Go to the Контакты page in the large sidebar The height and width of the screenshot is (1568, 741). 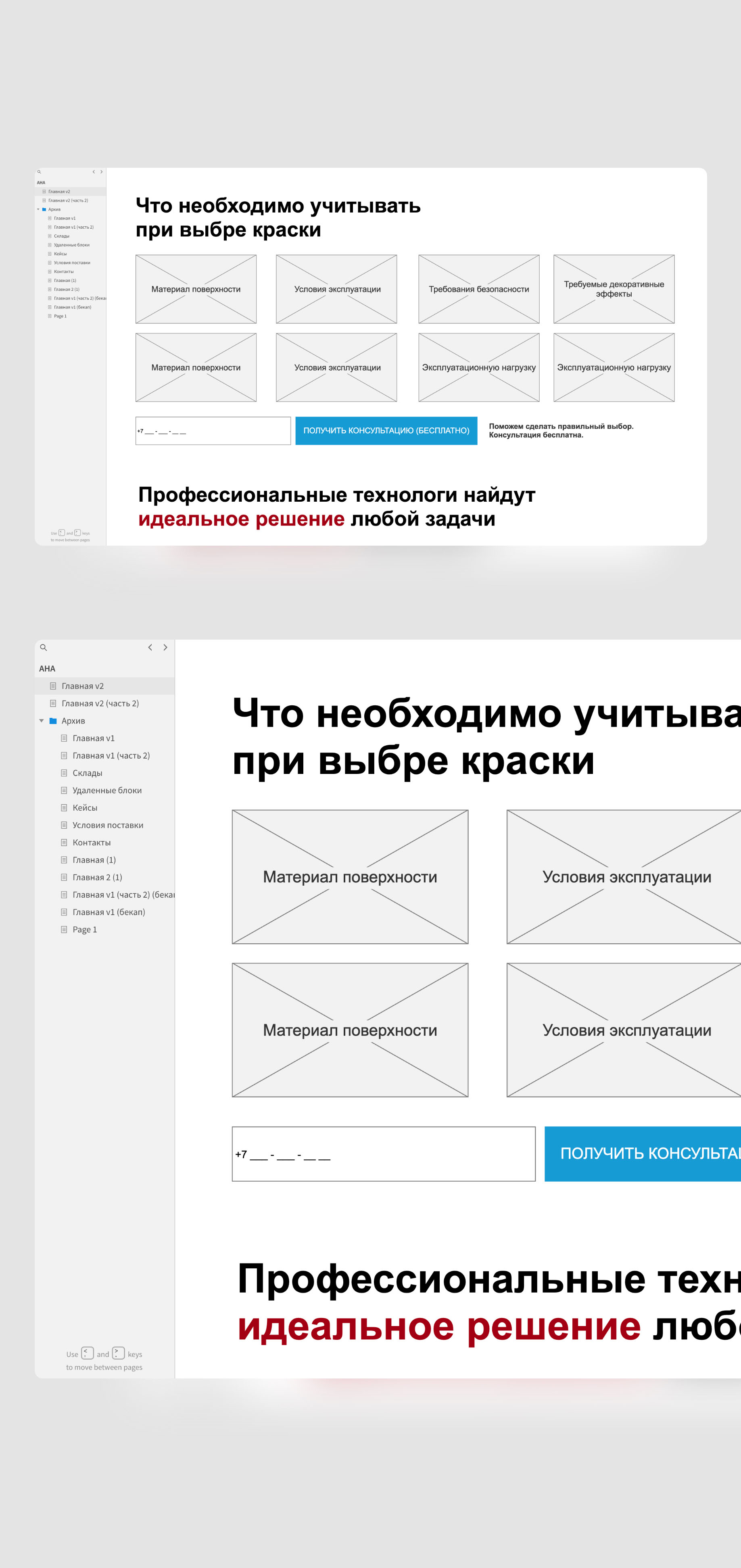click(91, 842)
